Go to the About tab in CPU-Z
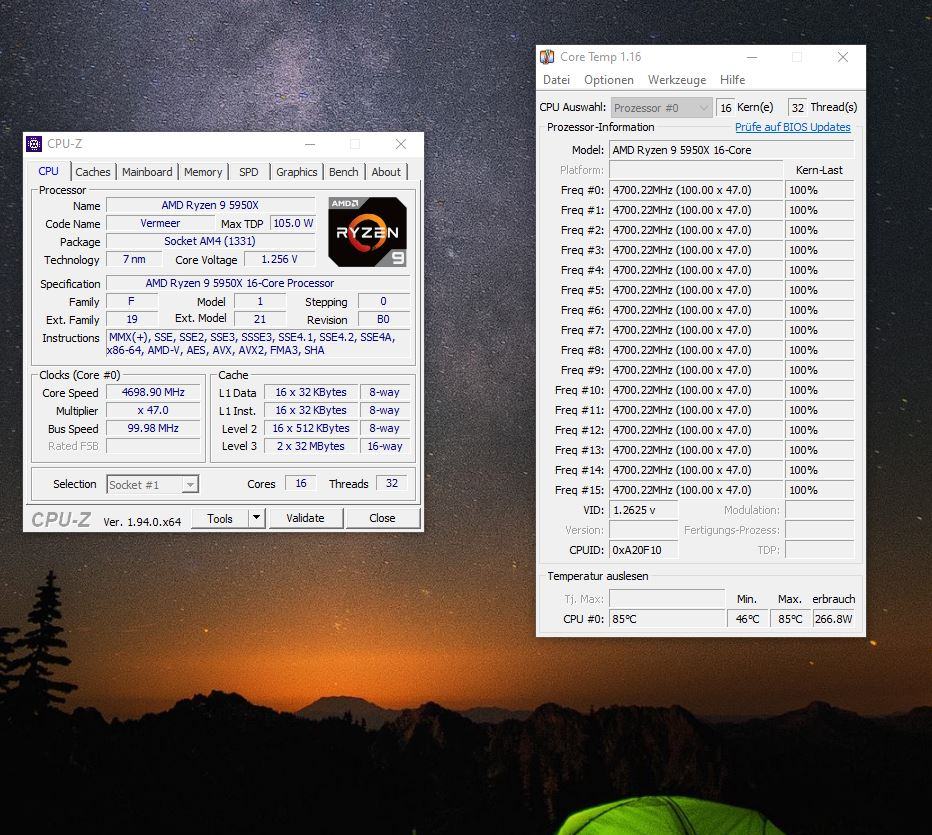The height and width of the screenshot is (835, 932). coord(386,172)
